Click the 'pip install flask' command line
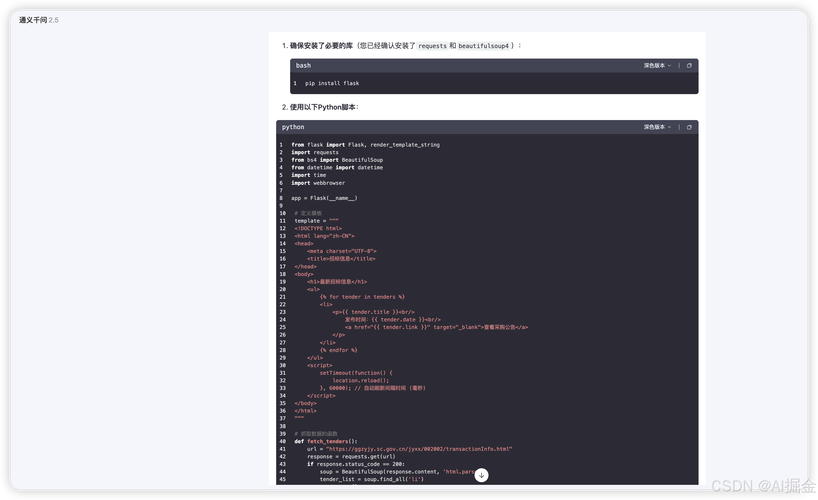 [x=332, y=84]
